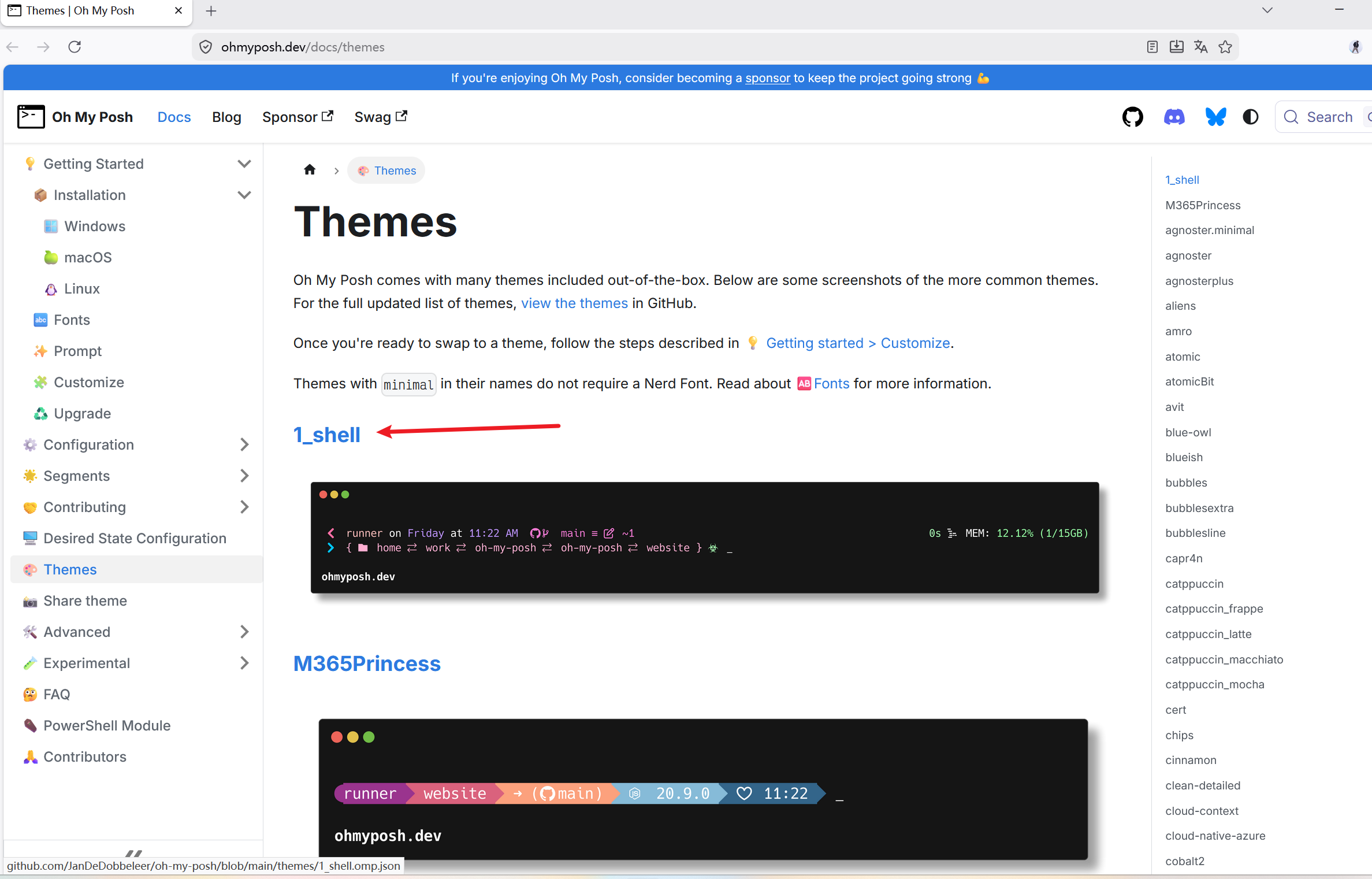This screenshot has width=1372, height=879.
Task: Open Share theme in the sidebar
Action: click(85, 601)
